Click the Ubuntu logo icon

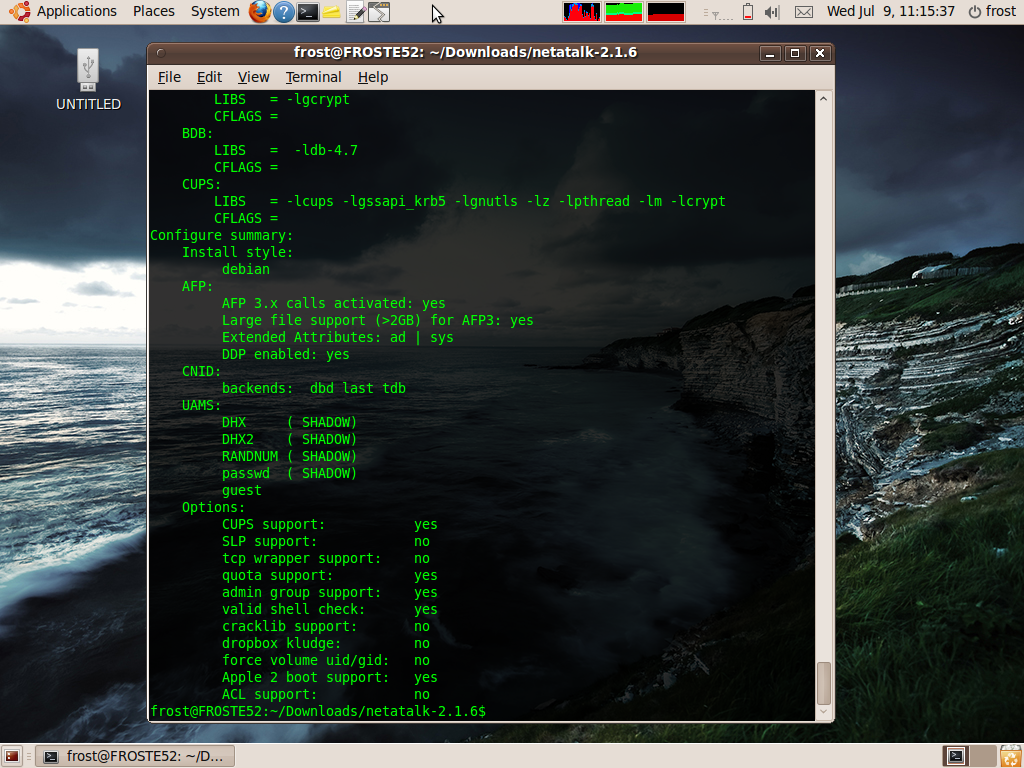(20, 11)
